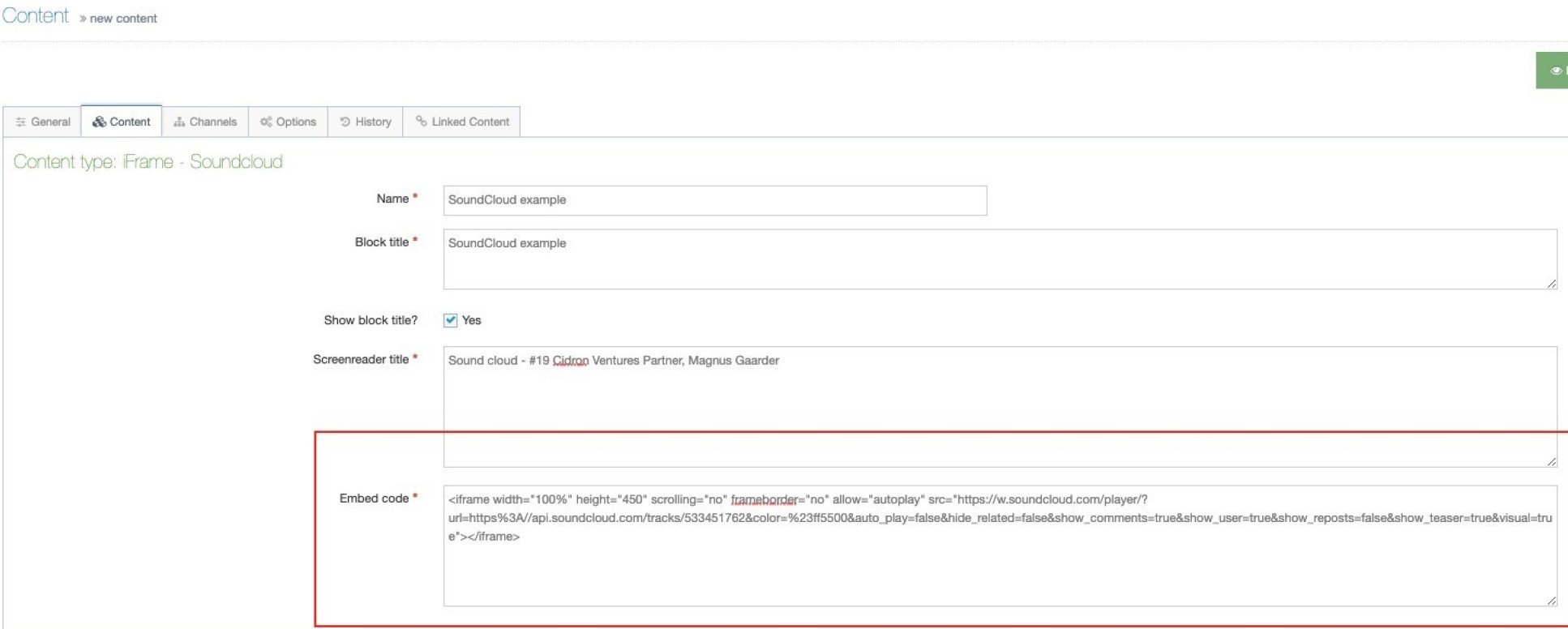This screenshot has height=629, width=1568.
Task: Click the Yes label beside the checkbox
Action: [x=471, y=320]
